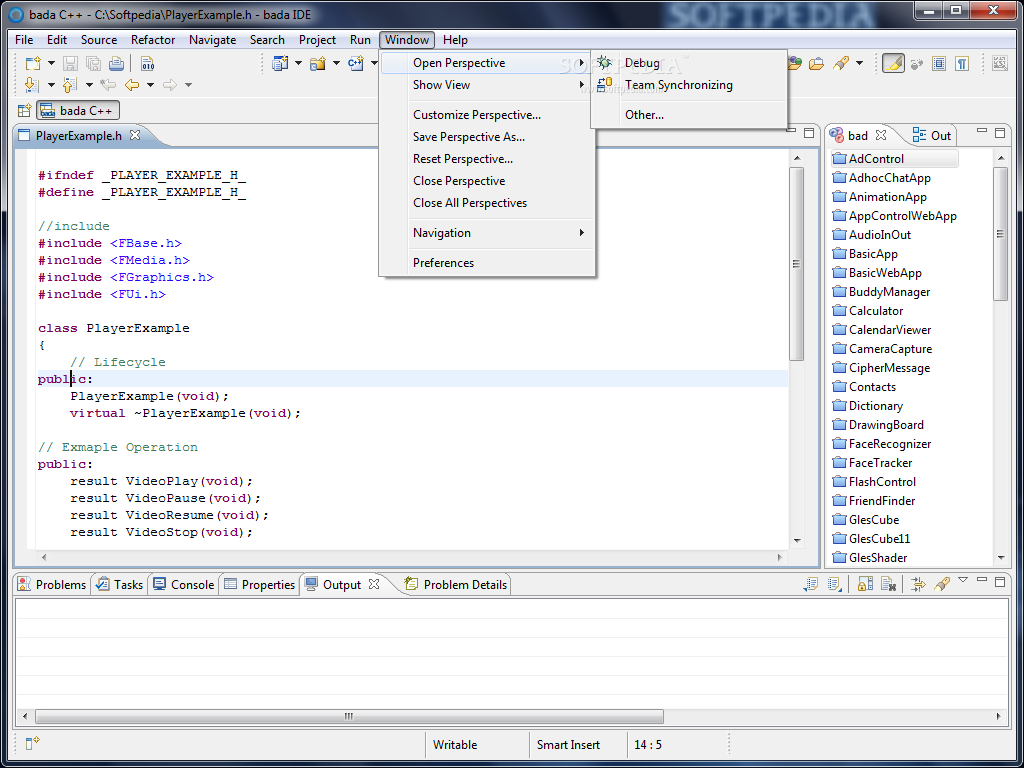Open Preferences from Window menu
Screen dimensions: 1024x768
tap(487, 263)
